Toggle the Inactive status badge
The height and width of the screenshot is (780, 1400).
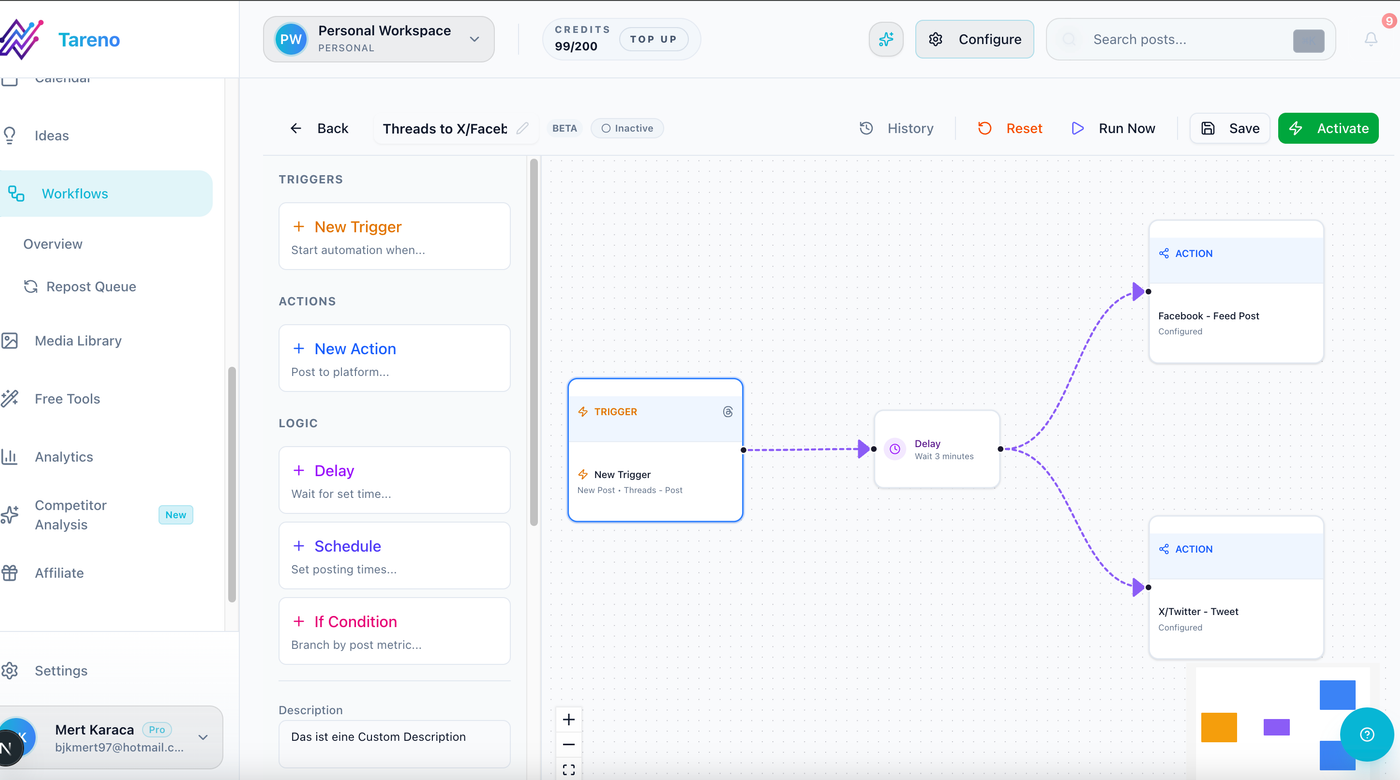tap(628, 128)
